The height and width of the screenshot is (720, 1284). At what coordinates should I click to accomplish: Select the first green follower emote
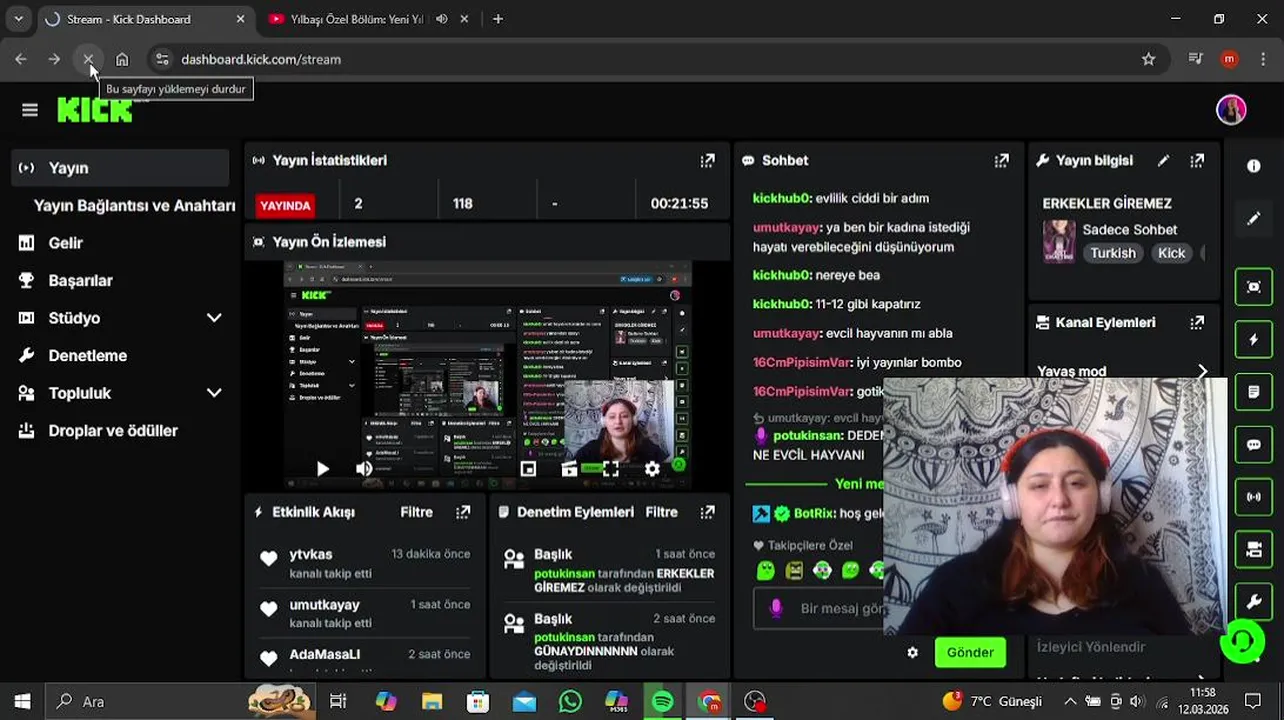[x=766, y=570]
